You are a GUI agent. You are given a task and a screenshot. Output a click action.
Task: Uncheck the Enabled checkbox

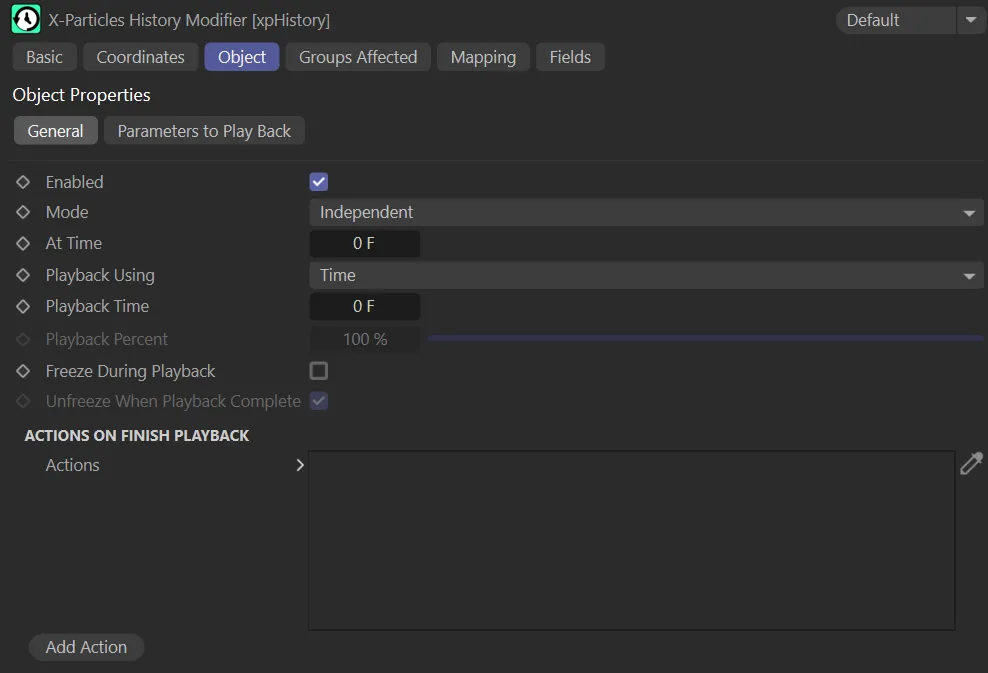318,181
